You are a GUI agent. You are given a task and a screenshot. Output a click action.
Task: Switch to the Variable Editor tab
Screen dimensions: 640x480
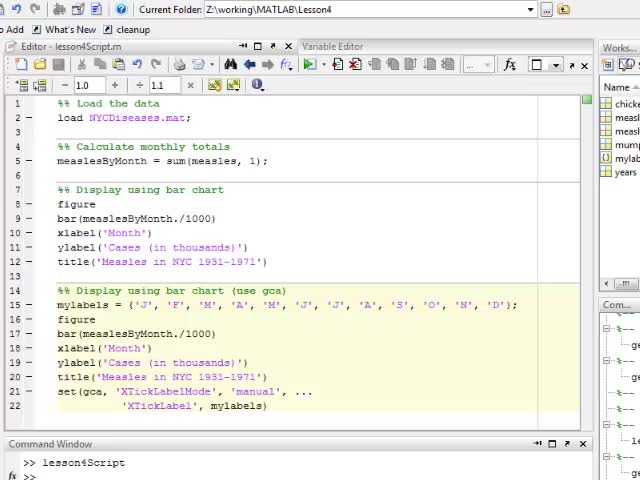pos(332,46)
